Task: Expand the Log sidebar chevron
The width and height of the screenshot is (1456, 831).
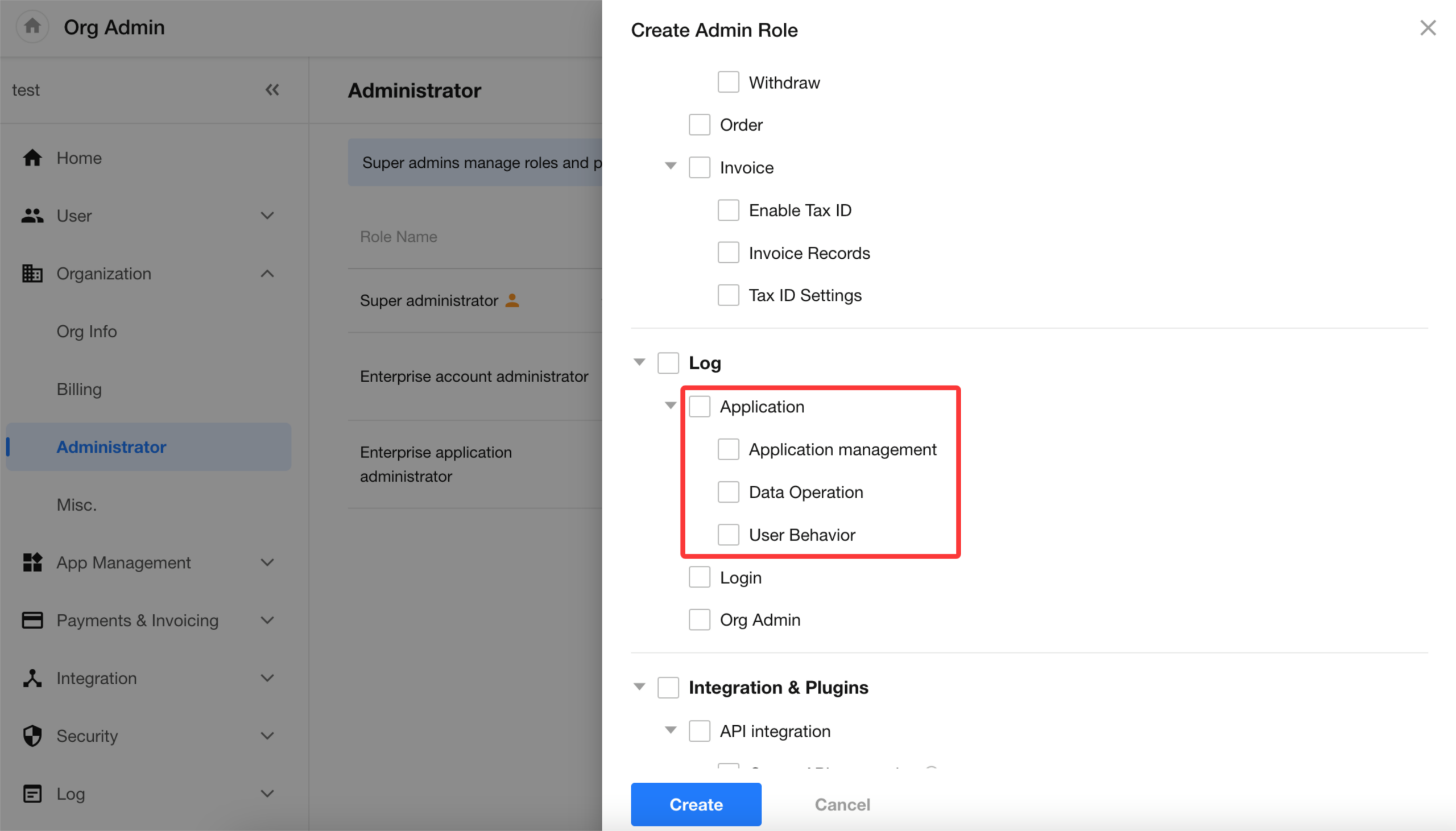Action: (x=267, y=793)
